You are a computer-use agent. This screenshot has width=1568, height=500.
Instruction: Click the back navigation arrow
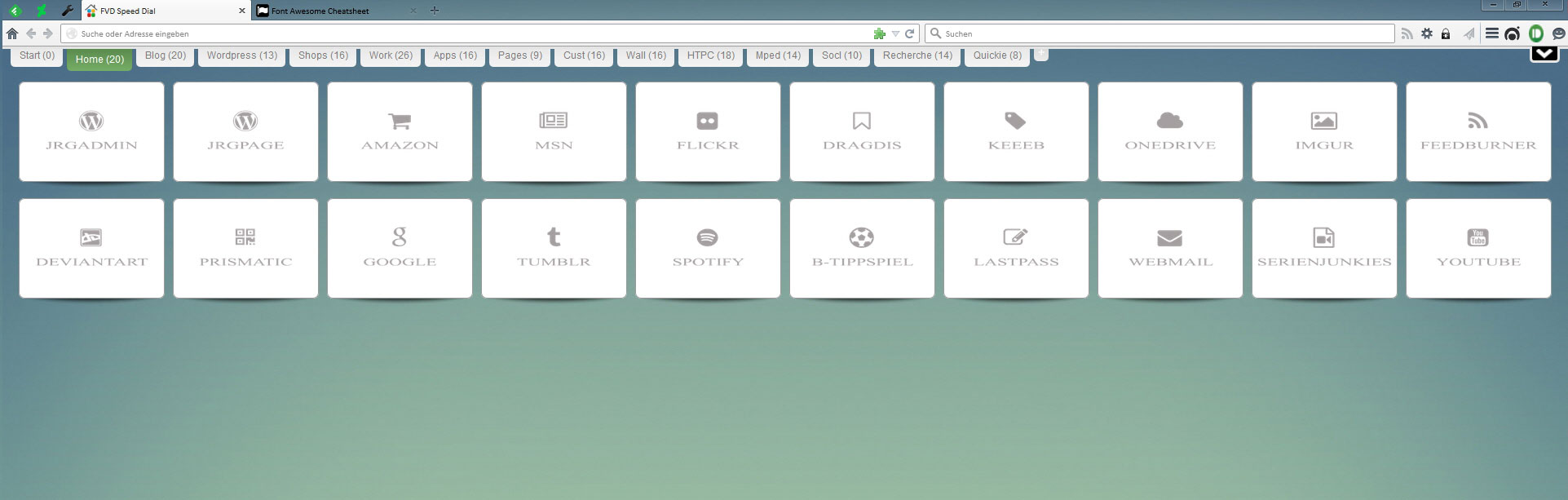pyautogui.click(x=31, y=33)
